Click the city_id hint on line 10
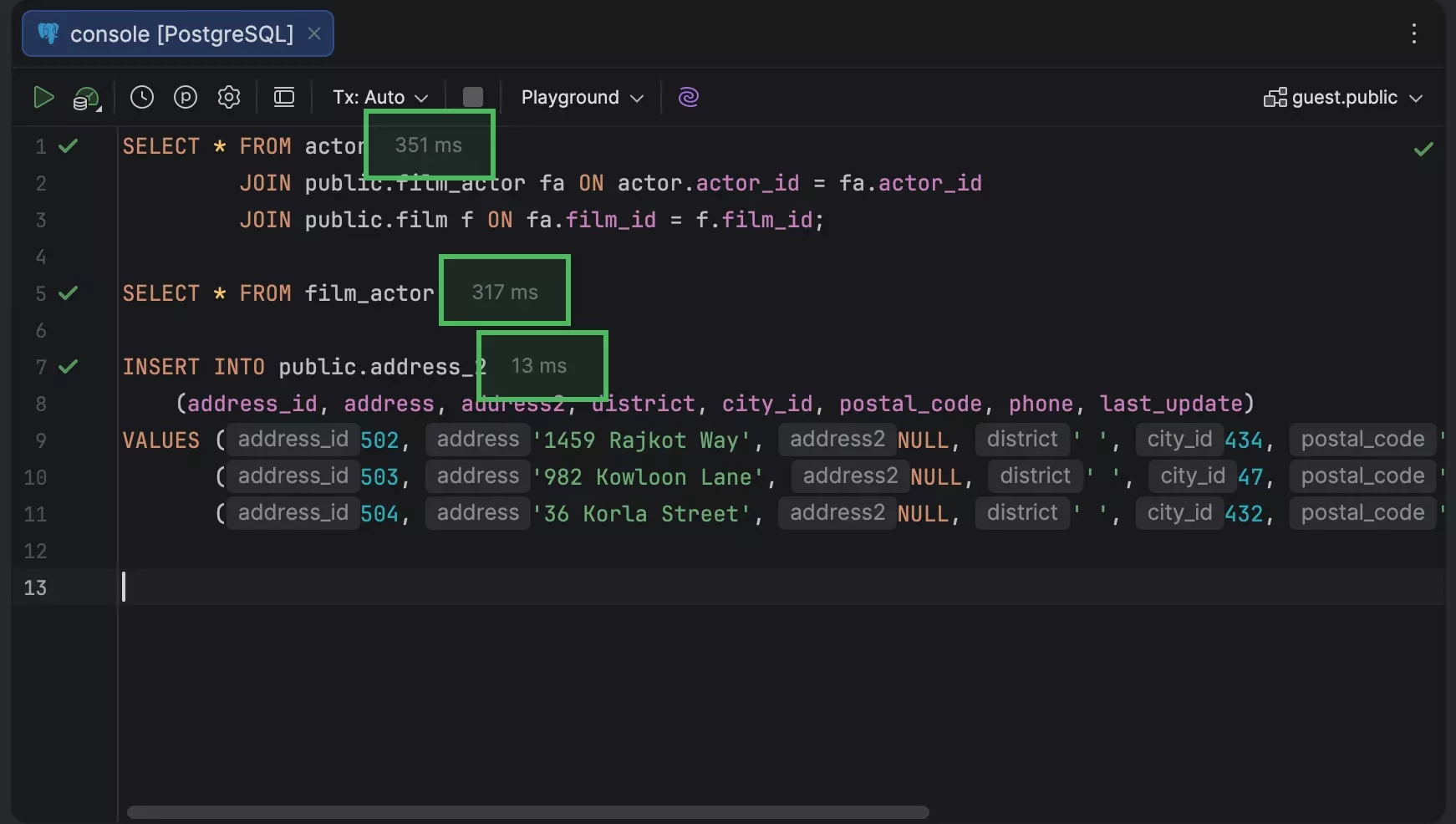This screenshot has width=1456, height=824. point(1192,476)
